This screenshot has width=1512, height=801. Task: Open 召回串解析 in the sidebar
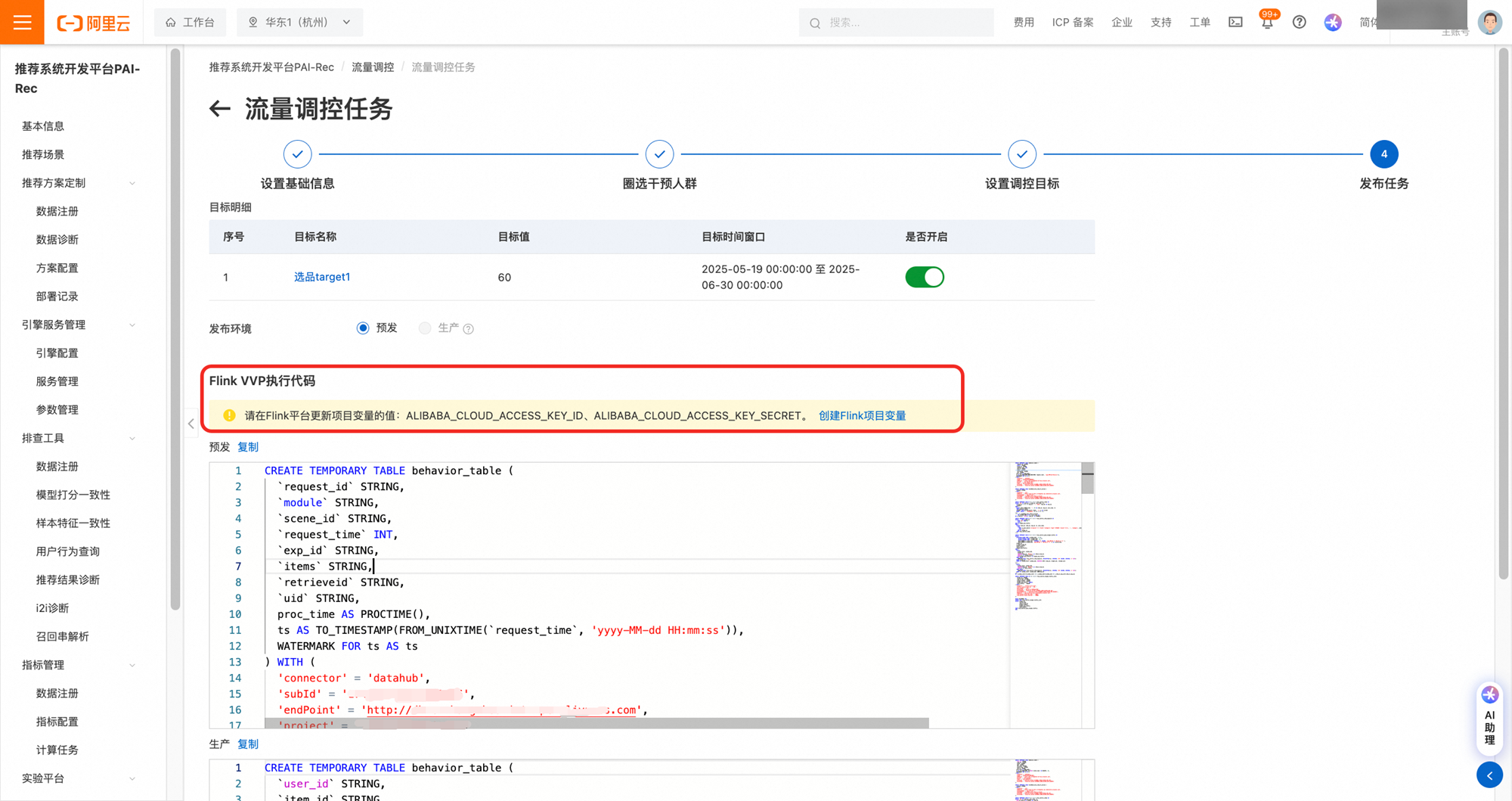63,637
